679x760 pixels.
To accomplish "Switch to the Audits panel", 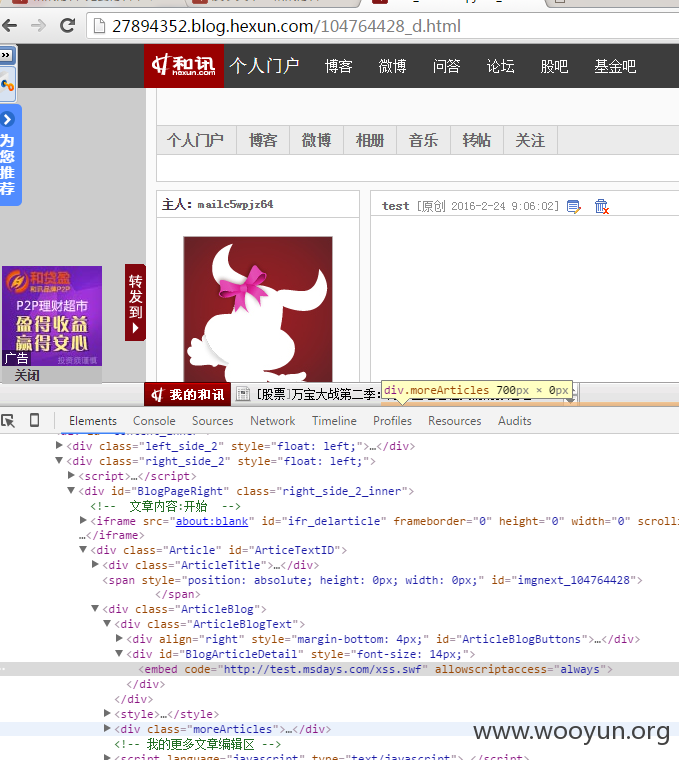I will (515, 421).
